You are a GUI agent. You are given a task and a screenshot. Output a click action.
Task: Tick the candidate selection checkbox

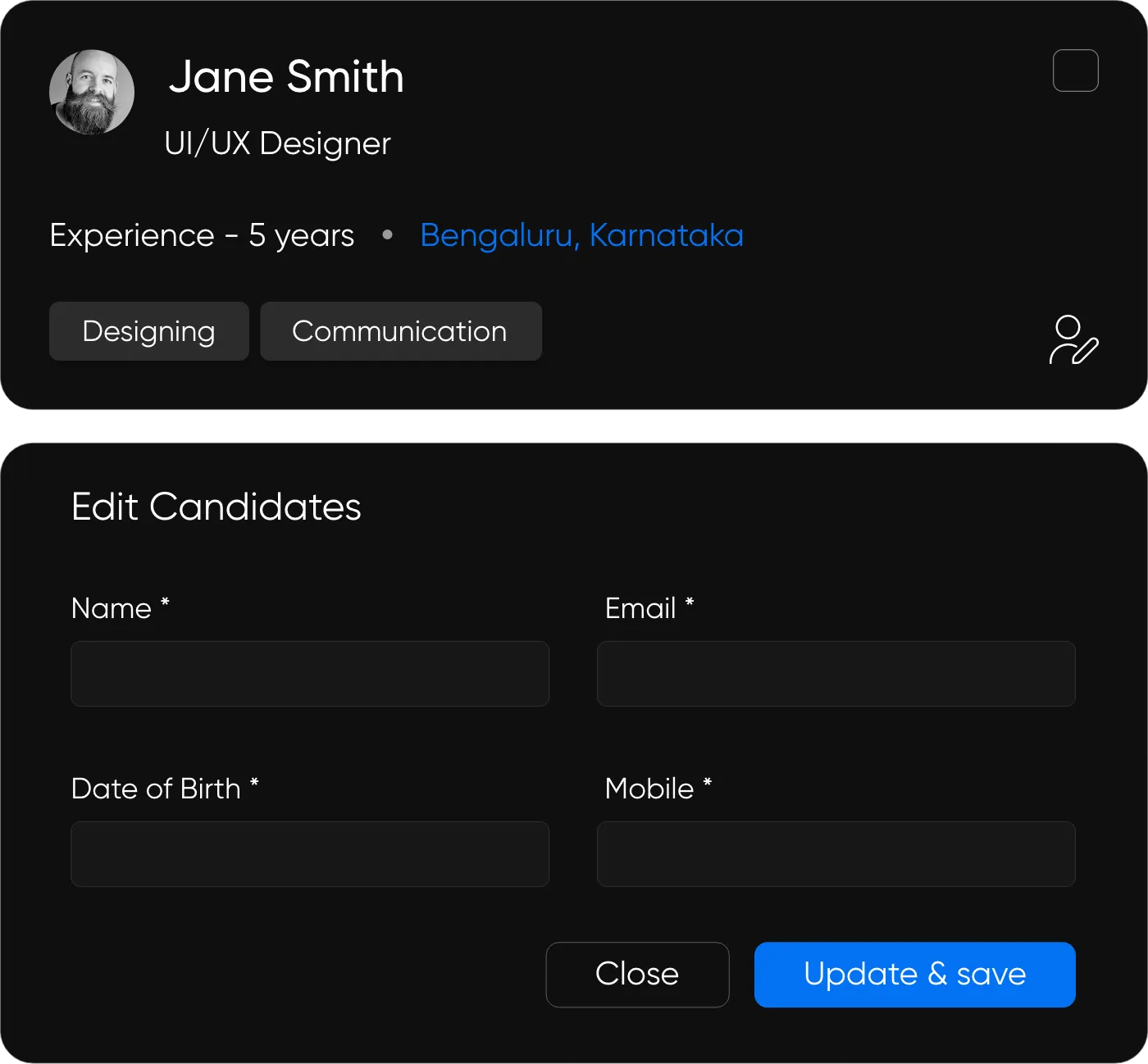(x=1075, y=70)
